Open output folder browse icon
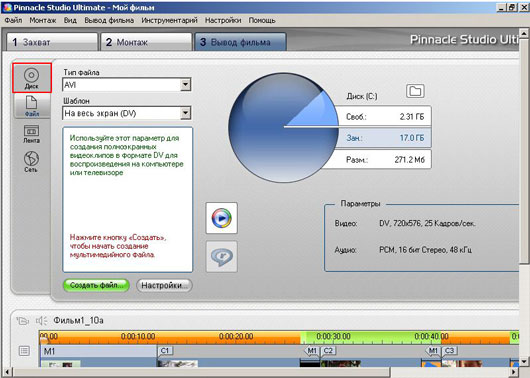This screenshot has width=530, height=378. point(415,91)
